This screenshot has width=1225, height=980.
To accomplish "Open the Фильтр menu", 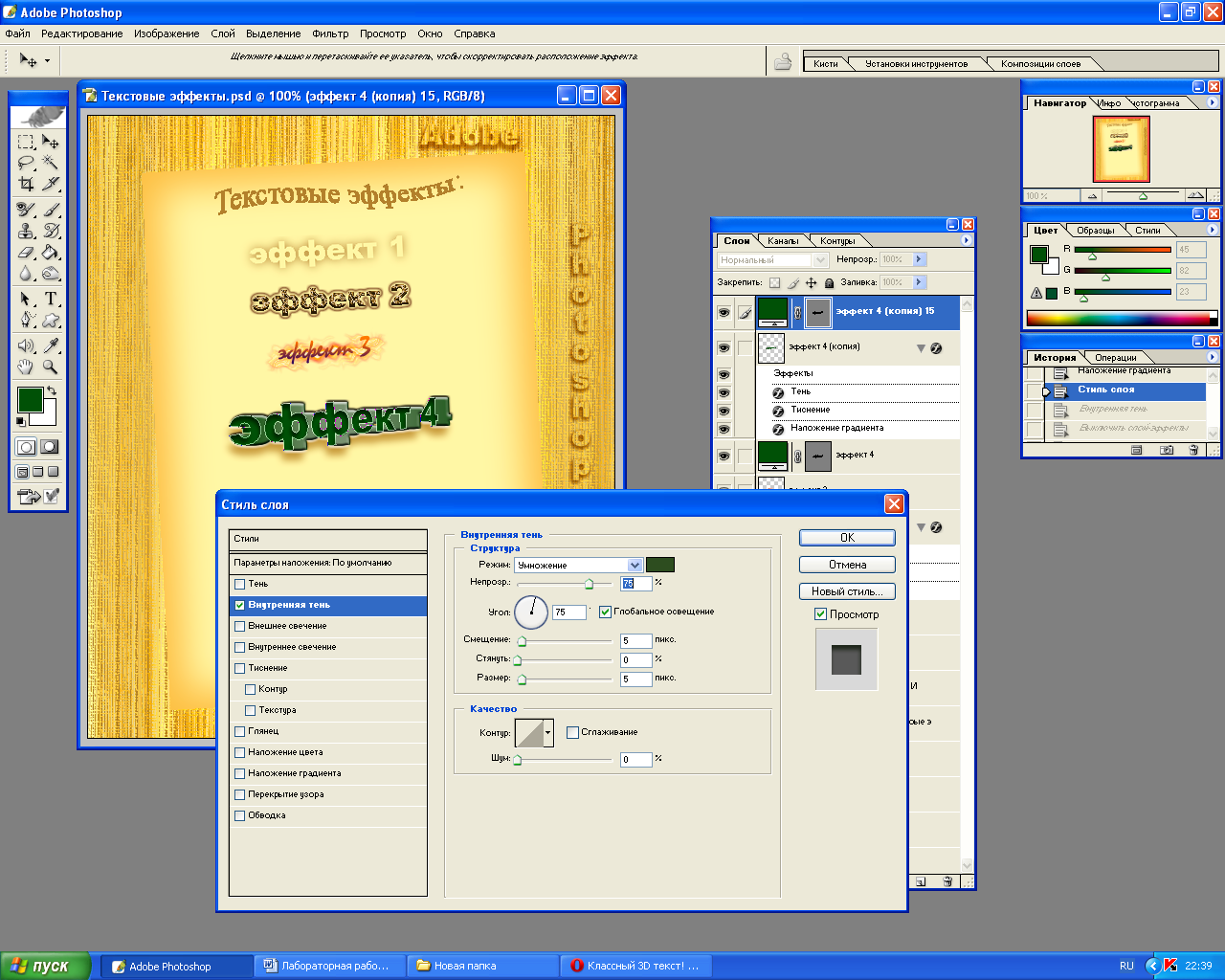I will click(x=330, y=33).
